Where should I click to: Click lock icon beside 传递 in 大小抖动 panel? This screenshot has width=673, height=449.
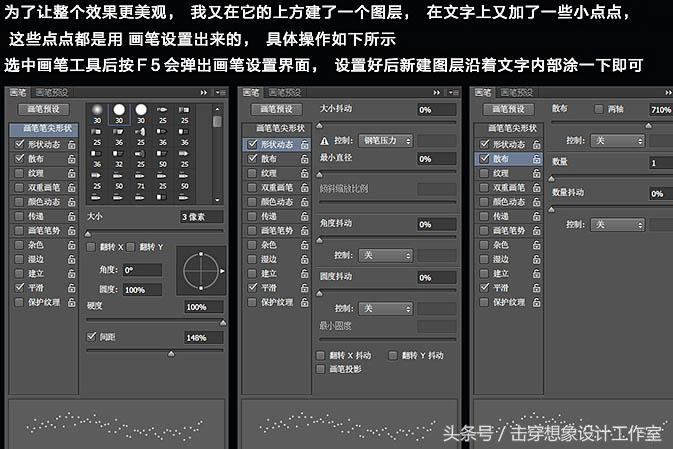pos(304,216)
